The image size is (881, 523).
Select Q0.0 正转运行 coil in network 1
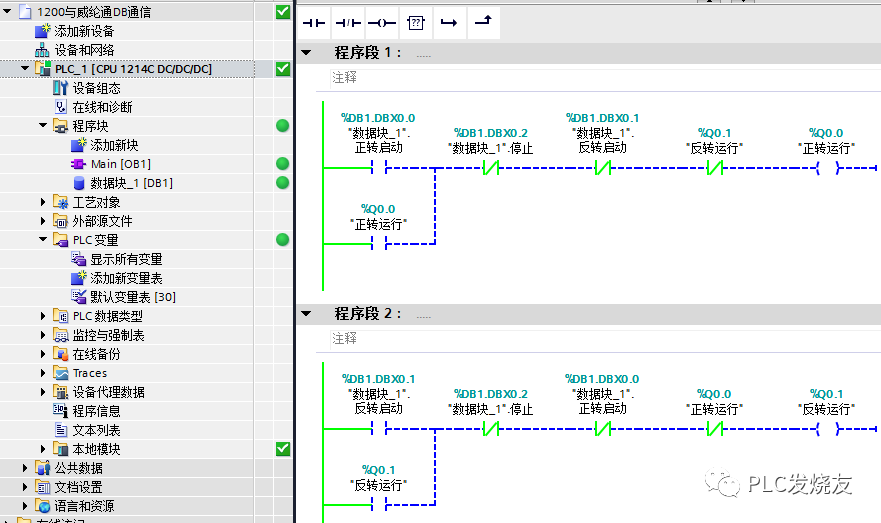tap(826, 167)
